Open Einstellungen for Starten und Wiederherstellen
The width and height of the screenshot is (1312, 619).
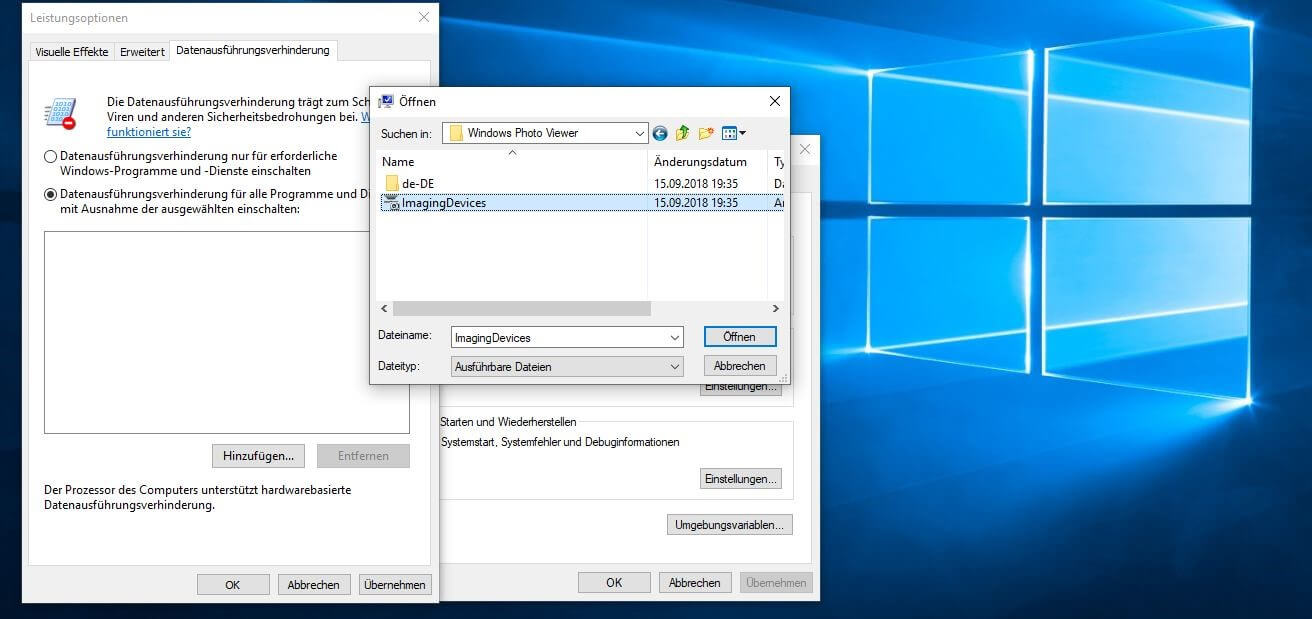click(x=741, y=479)
